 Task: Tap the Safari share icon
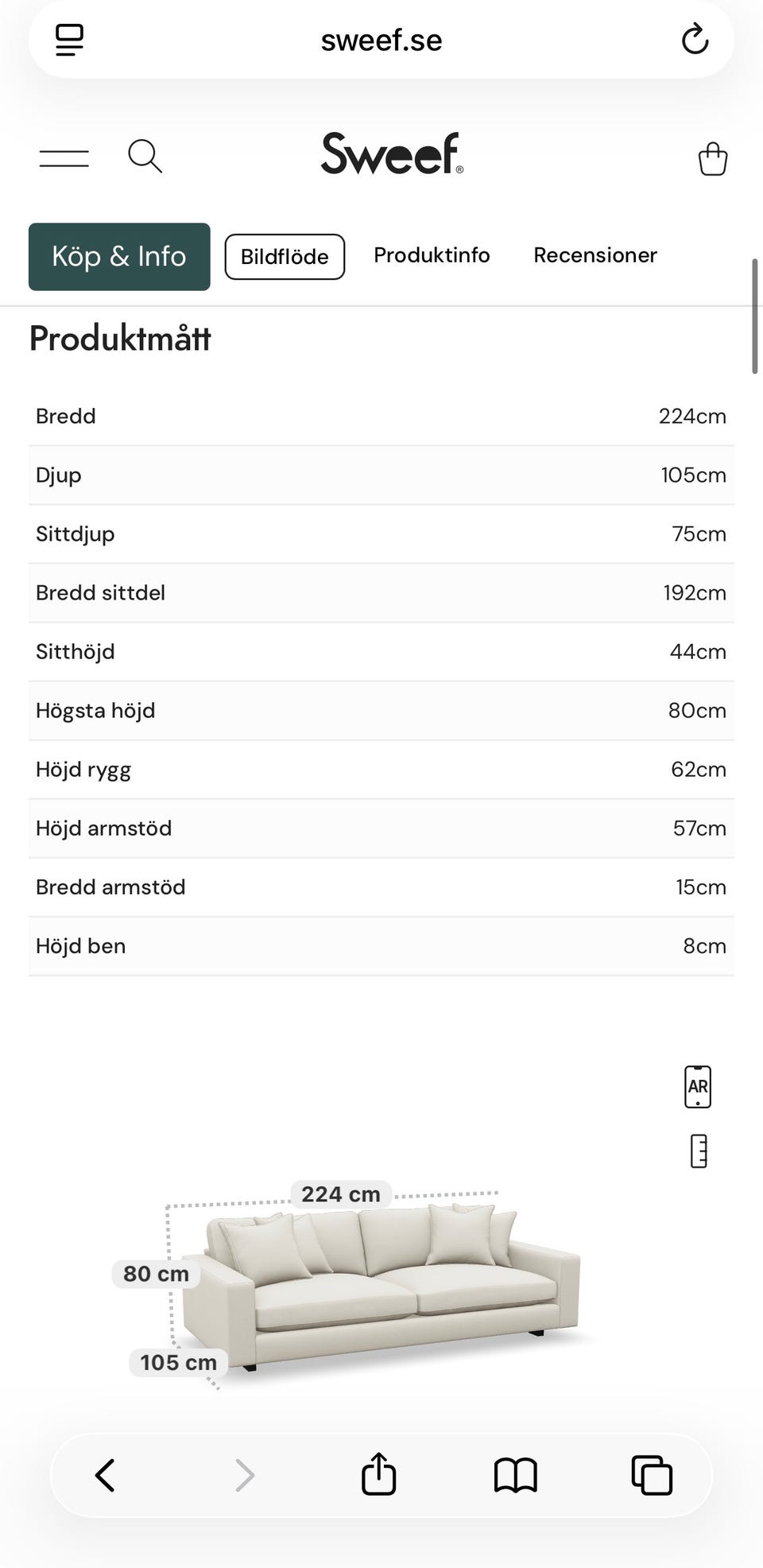pos(378,1474)
